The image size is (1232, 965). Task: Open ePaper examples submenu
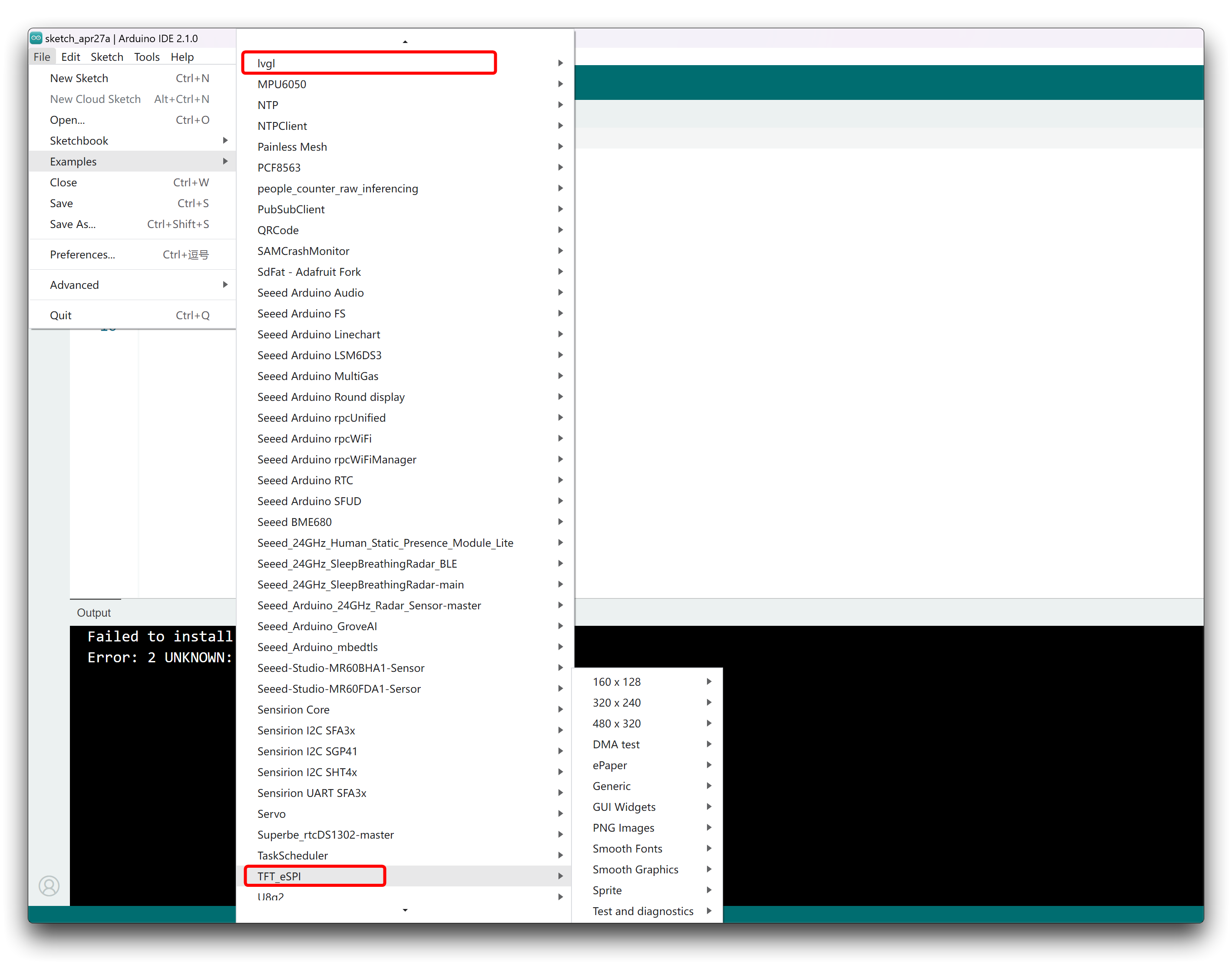[648, 766]
